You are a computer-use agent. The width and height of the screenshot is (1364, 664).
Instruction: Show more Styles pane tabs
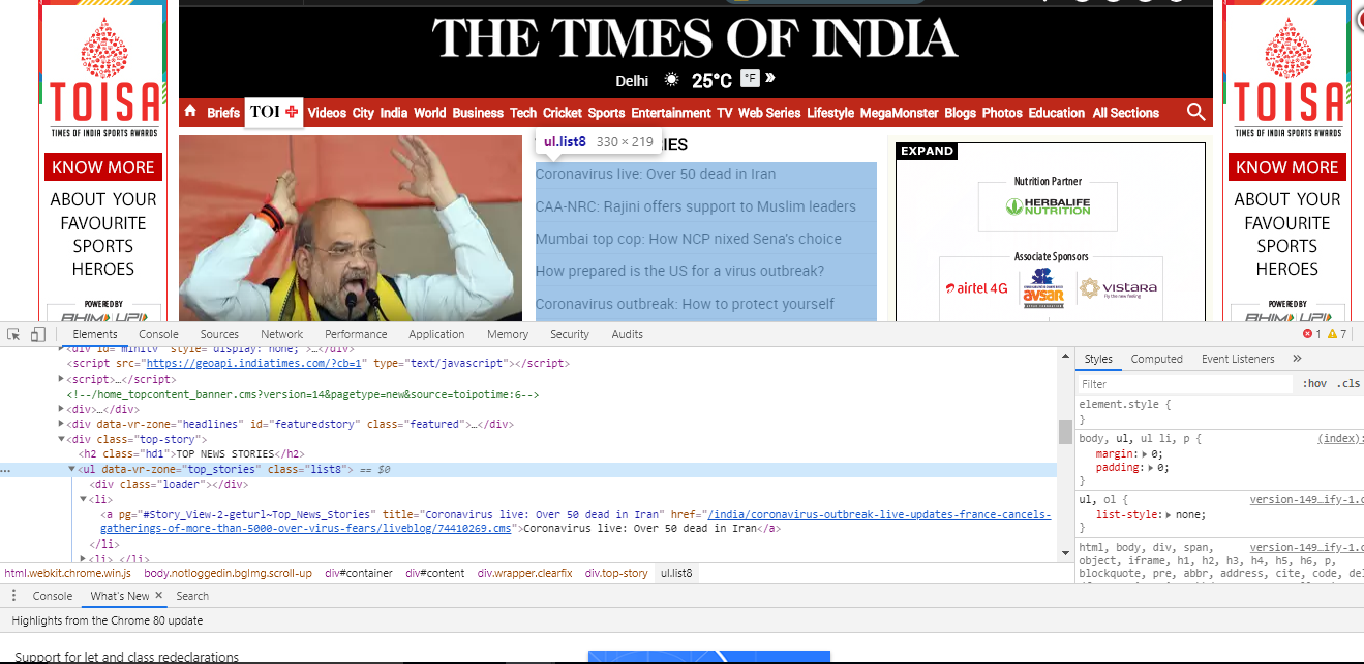tap(1297, 359)
